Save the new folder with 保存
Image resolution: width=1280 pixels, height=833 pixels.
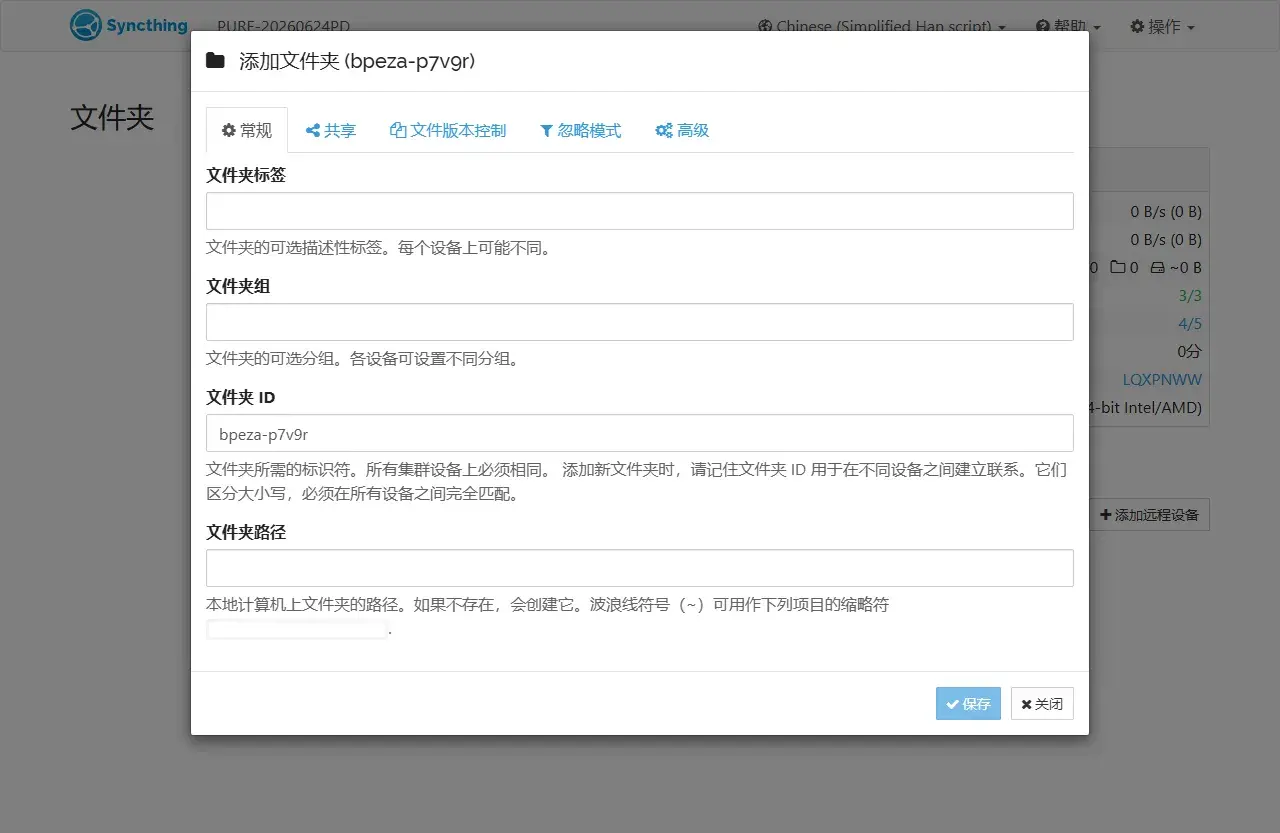pos(968,703)
